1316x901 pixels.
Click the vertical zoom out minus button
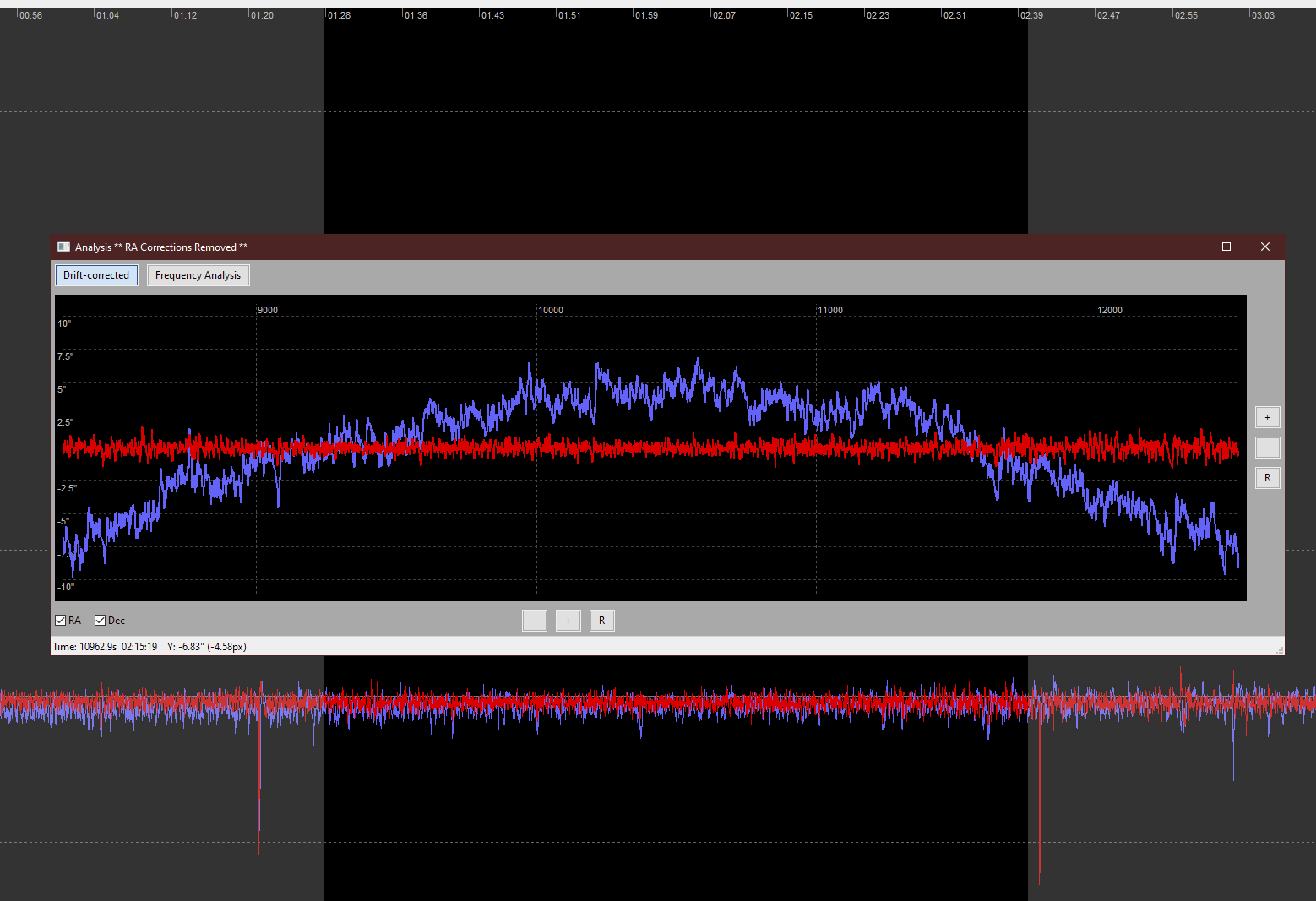[x=1267, y=448]
